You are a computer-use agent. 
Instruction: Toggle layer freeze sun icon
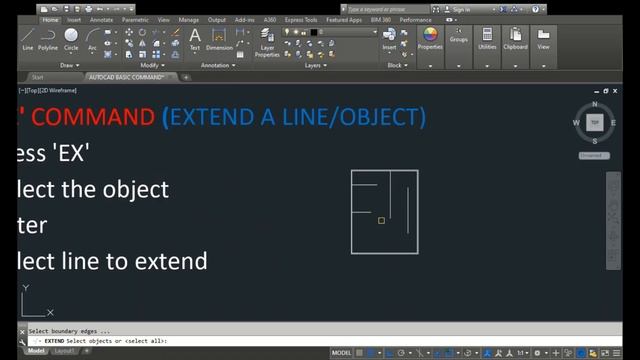pos(296,32)
